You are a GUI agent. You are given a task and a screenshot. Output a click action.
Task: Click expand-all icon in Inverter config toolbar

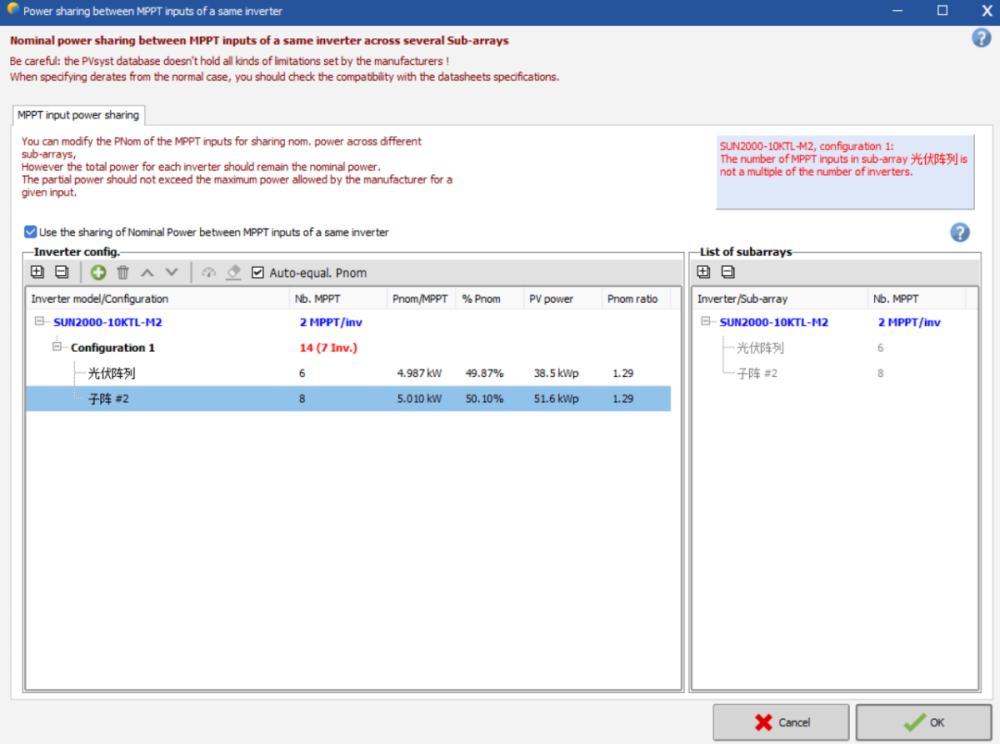tap(37, 272)
